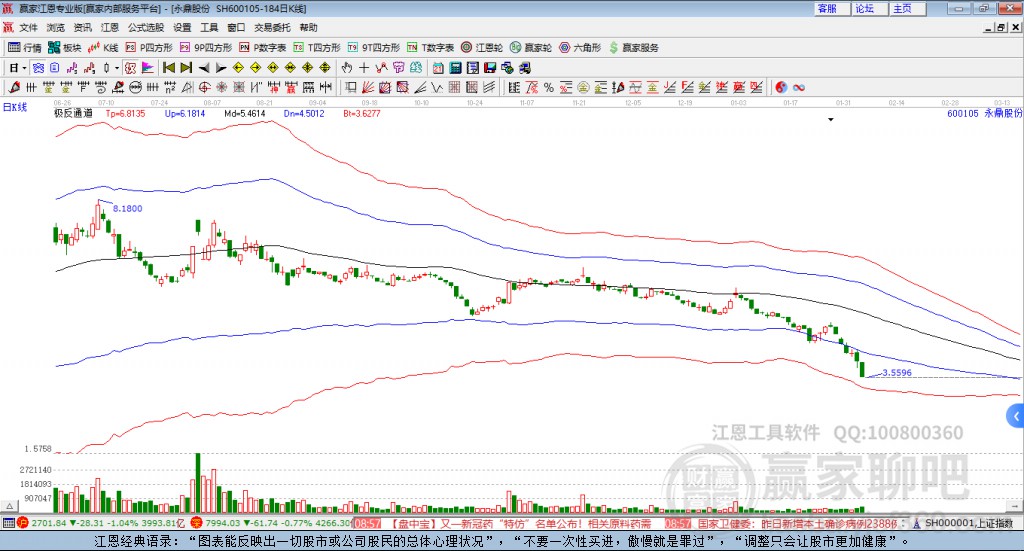
Task: Open the 板块 sector view
Action: tap(64, 48)
